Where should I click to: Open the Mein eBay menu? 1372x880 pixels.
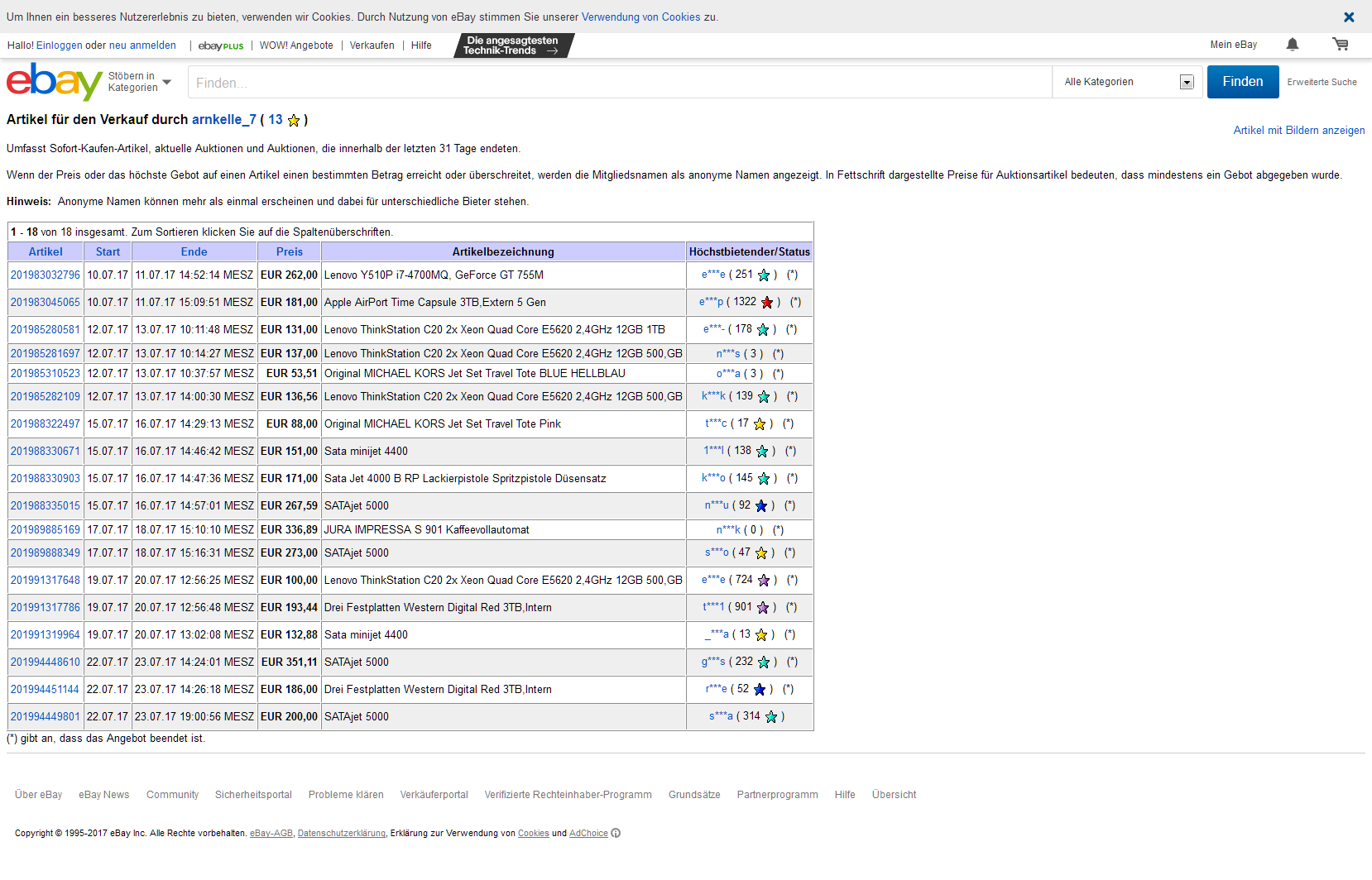1233,45
